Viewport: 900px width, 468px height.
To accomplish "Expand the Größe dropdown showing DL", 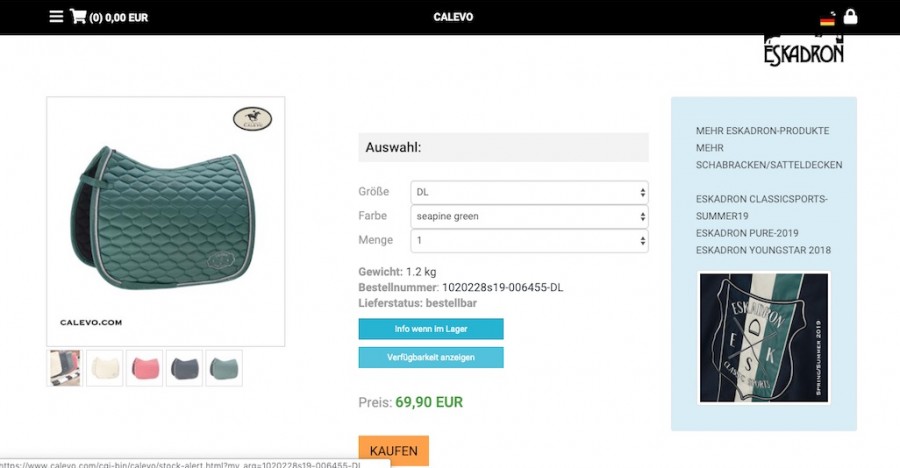I will (529, 192).
